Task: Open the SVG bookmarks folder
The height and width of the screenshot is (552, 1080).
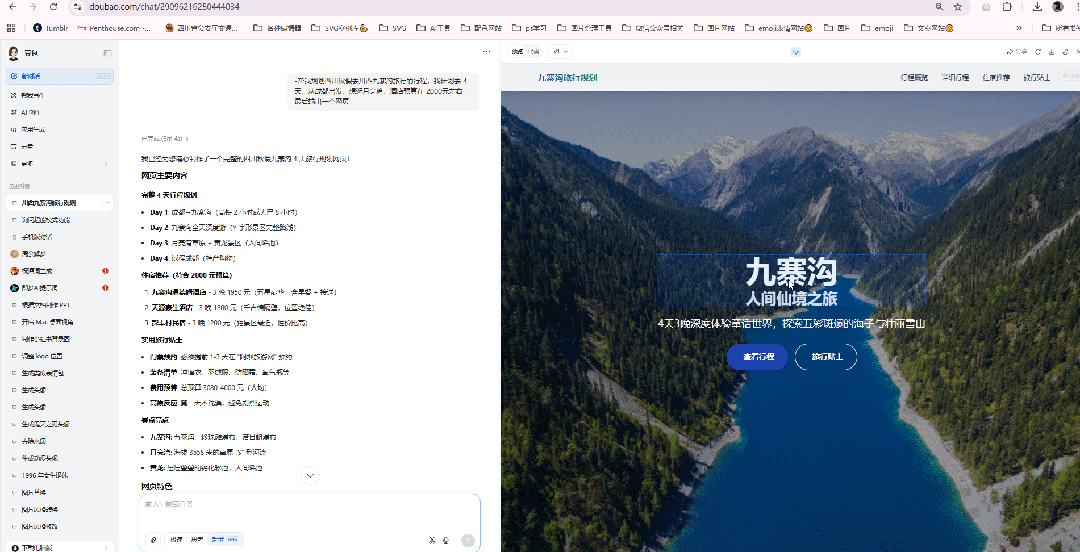Action: tap(393, 28)
